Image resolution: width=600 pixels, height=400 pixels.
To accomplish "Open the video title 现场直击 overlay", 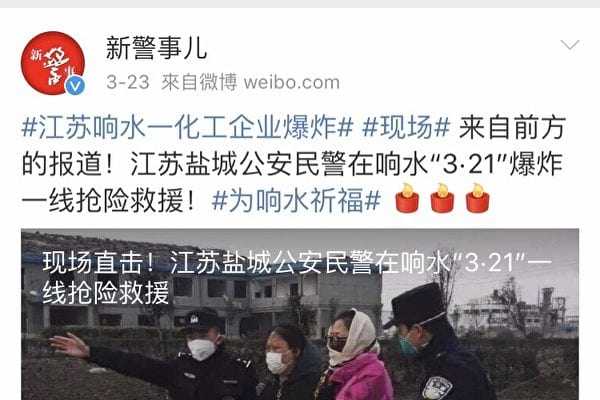I will click(x=297, y=278).
